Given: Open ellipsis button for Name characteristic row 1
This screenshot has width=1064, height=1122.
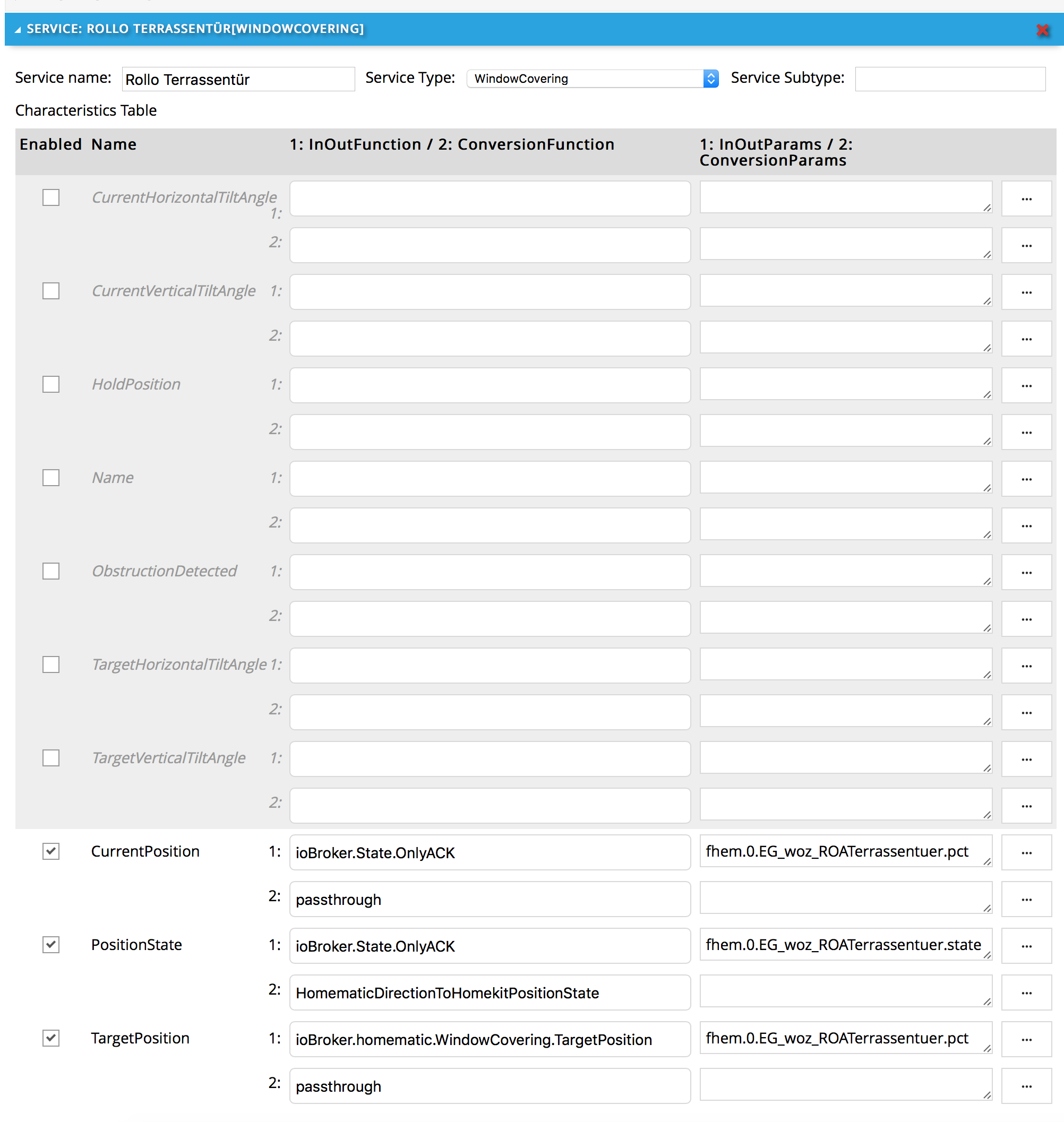Looking at the screenshot, I should 1026,479.
